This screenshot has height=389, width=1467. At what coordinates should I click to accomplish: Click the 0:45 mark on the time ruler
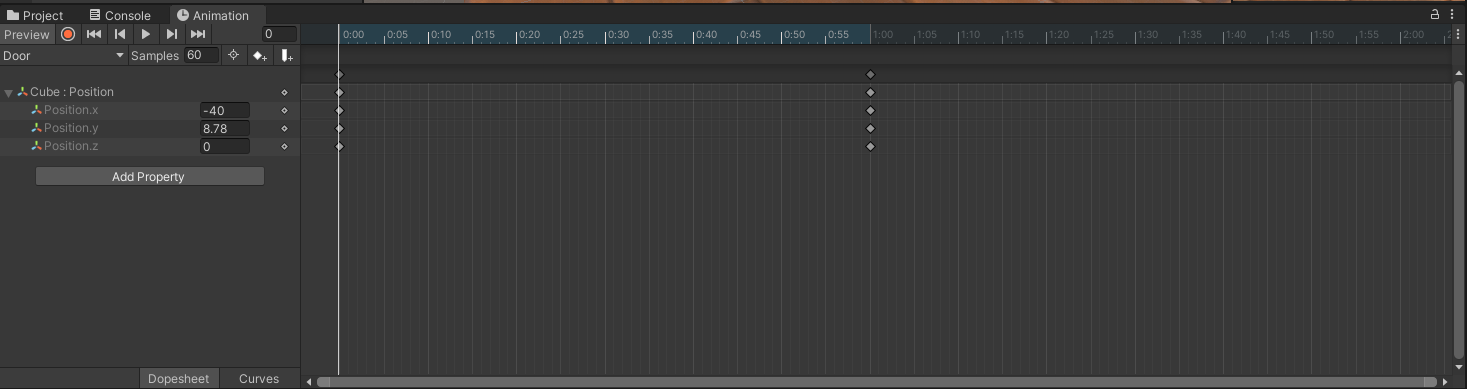(x=749, y=35)
